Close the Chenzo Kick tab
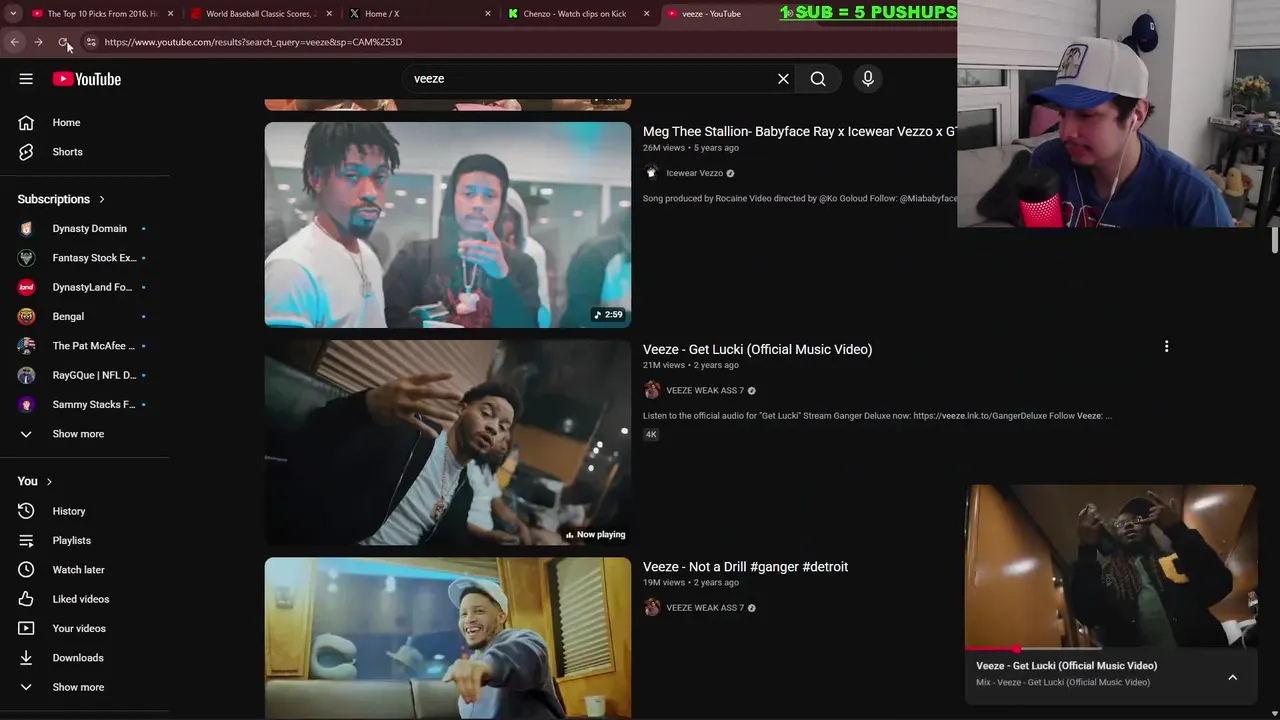This screenshot has width=1280, height=720. coord(647,14)
